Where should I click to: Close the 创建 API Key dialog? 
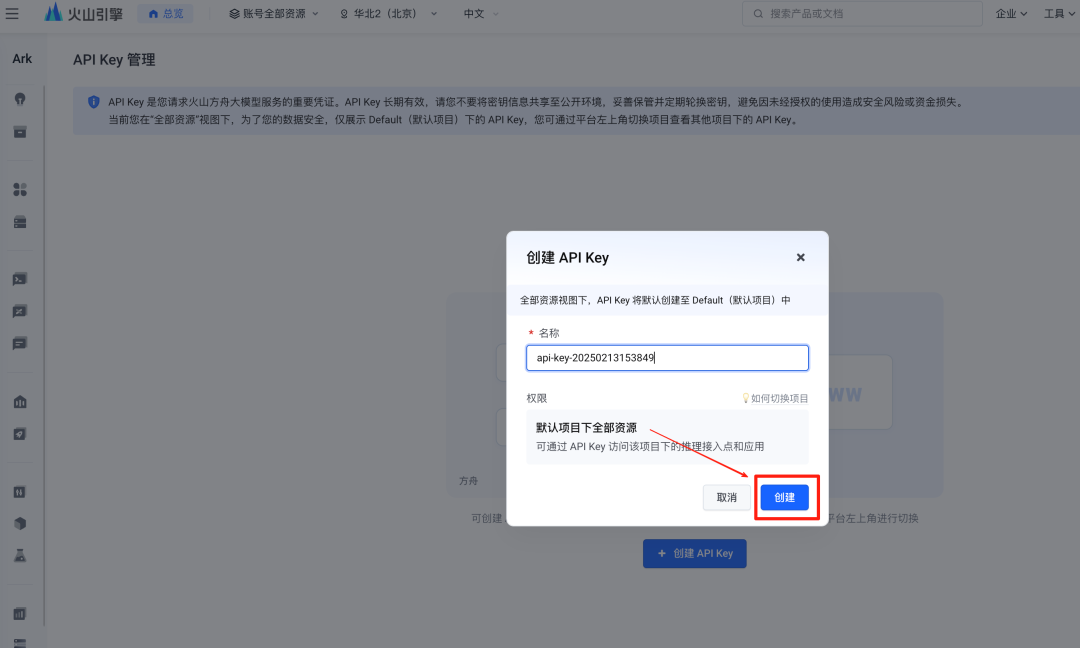click(x=800, y=258)
